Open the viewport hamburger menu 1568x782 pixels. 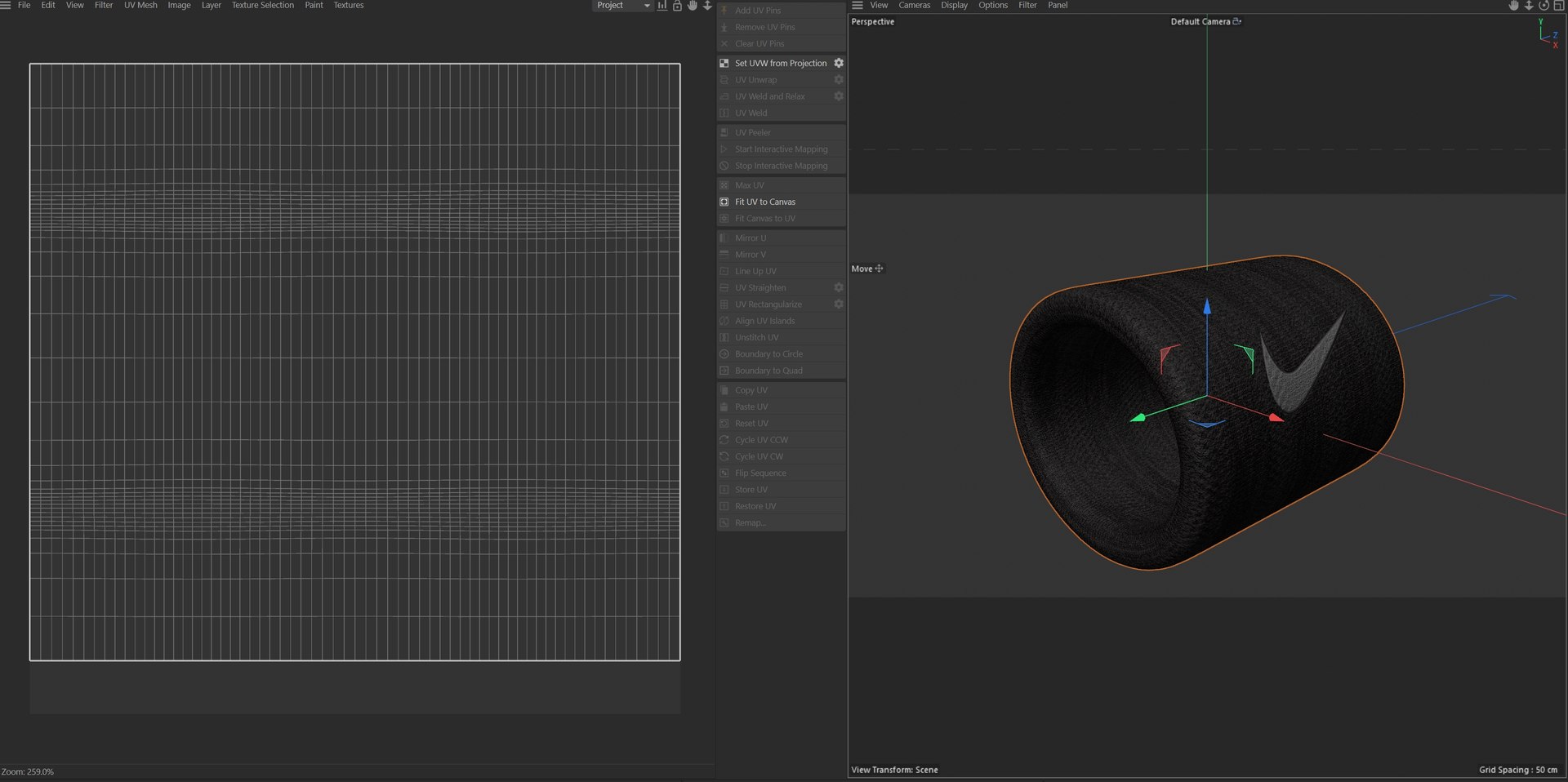(x=857, y=5)
